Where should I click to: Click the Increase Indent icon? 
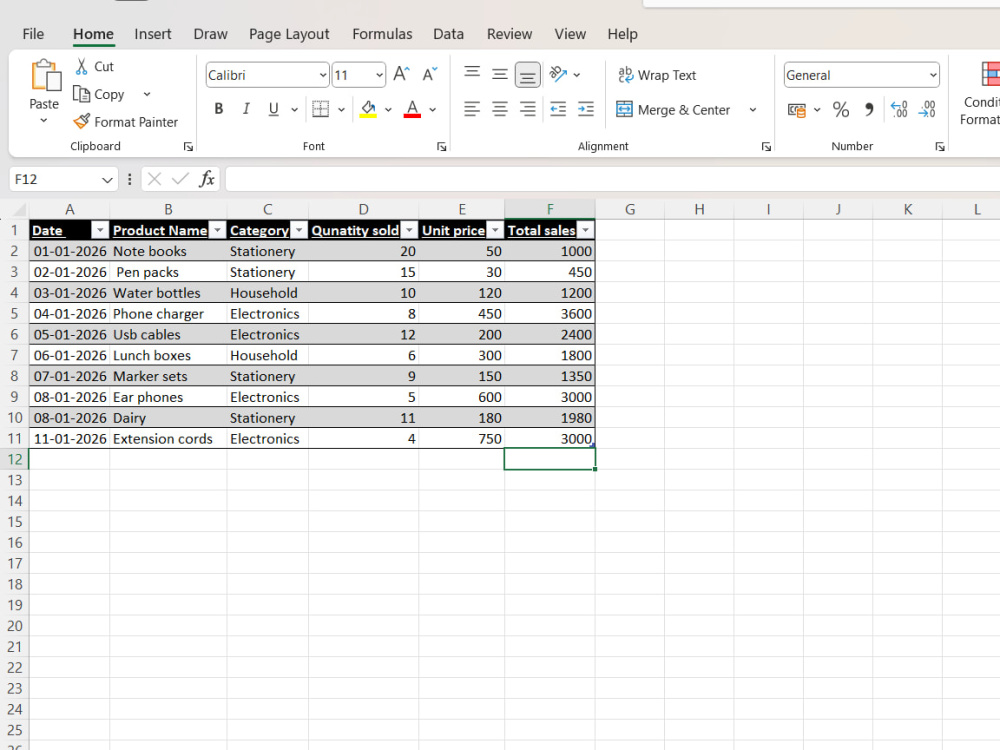click(x=585, y=109)
